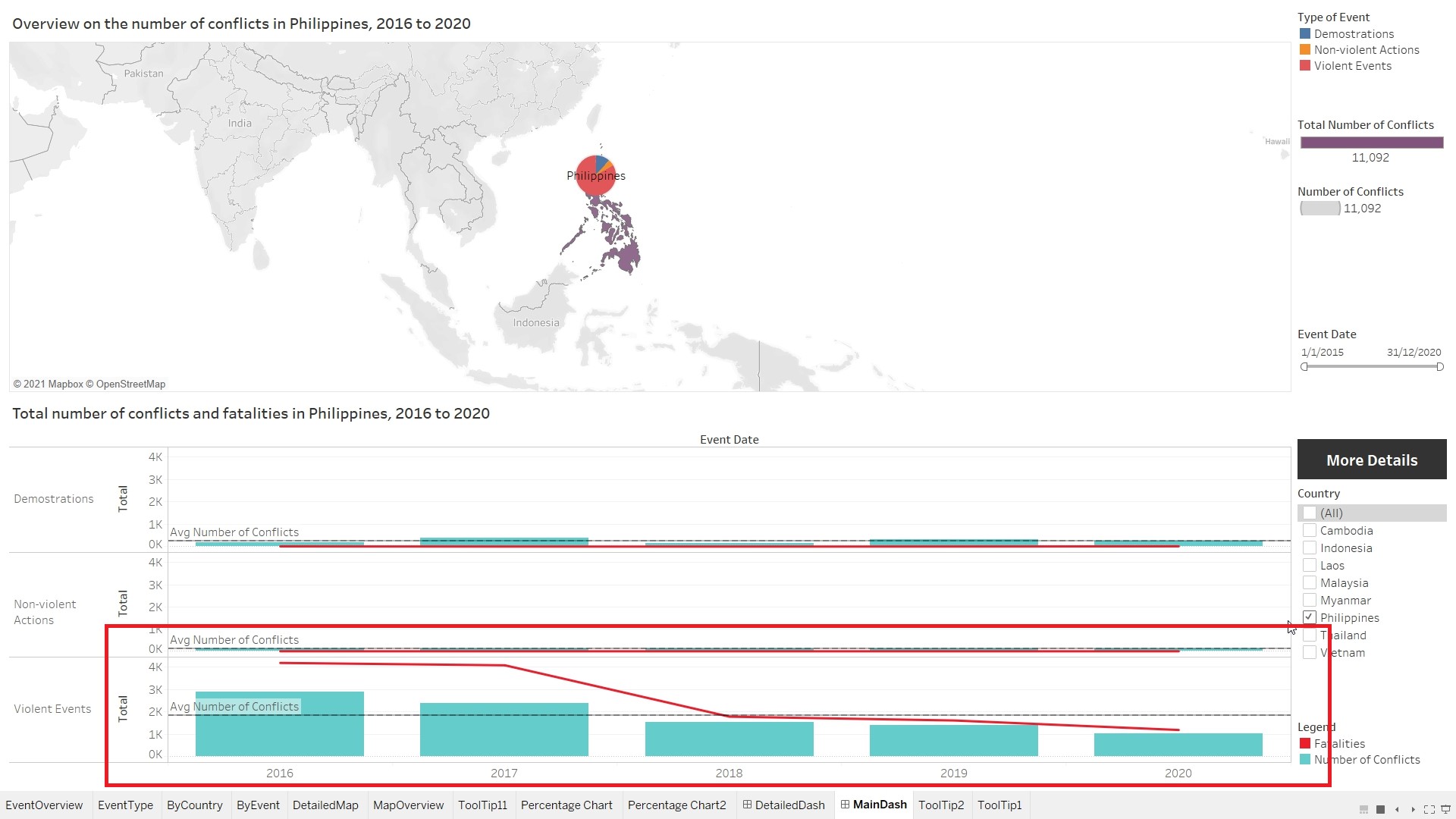Go to previous sheet arrow
This screenshot has height=819, width=1456.
coord(1397,809)
